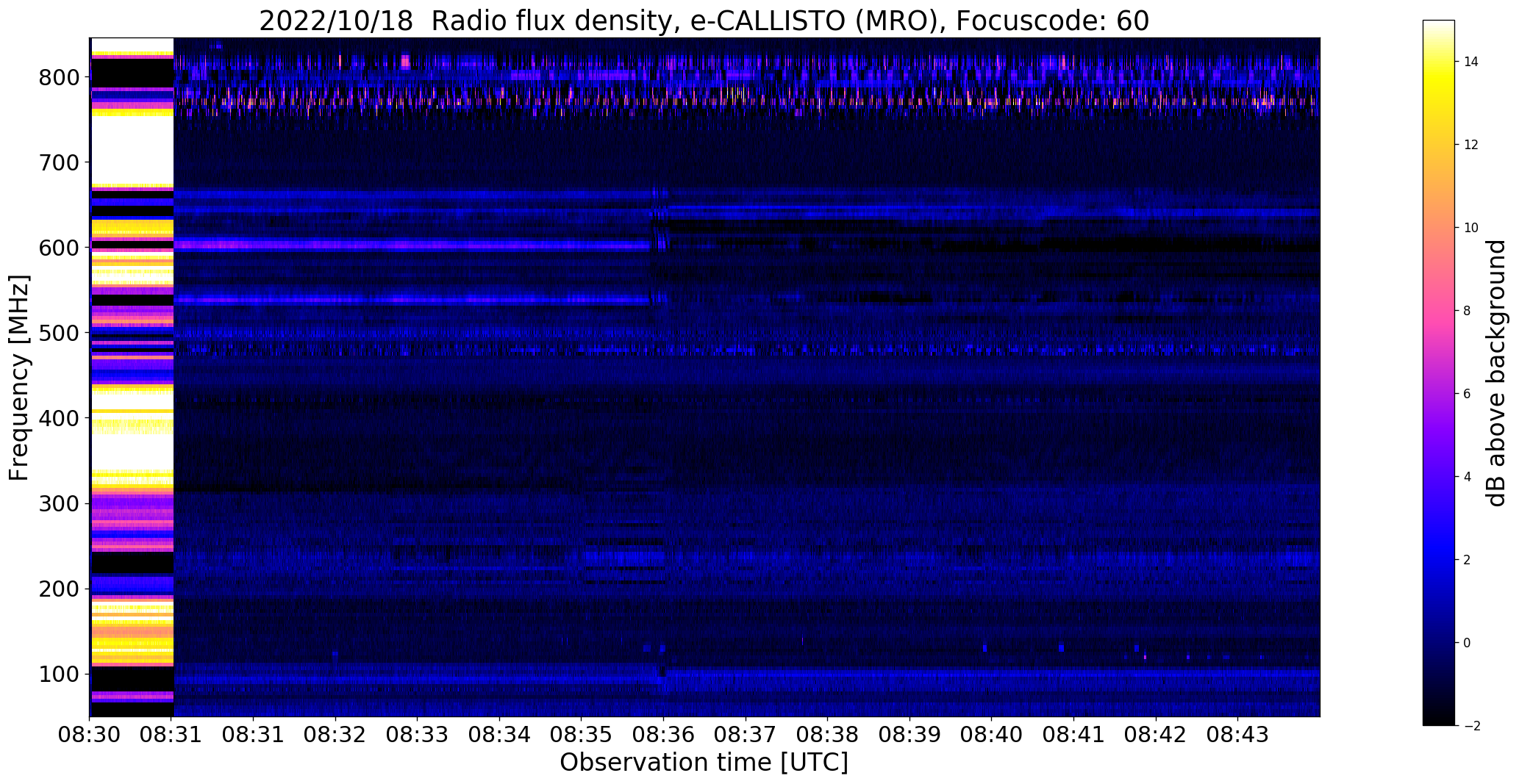Screen dimensions: 1519x784
Task: Click the bright saturated strip at spectrogram start
Action: [132, 377]
